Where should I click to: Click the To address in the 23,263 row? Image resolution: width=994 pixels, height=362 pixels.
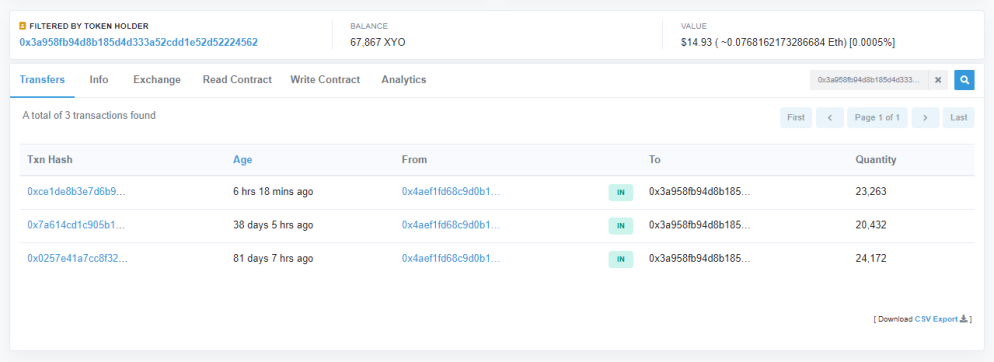[700, 191]
